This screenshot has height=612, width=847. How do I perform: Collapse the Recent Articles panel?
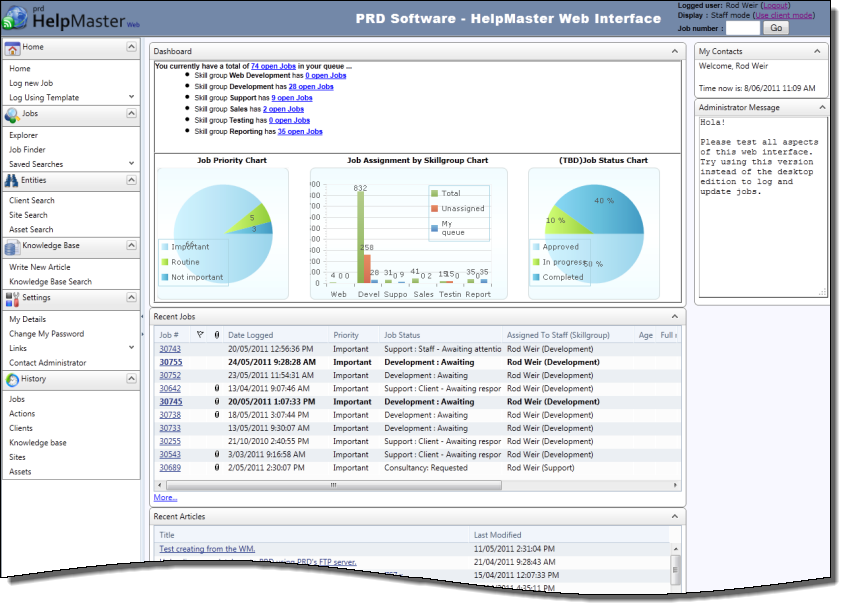point(675,516)
